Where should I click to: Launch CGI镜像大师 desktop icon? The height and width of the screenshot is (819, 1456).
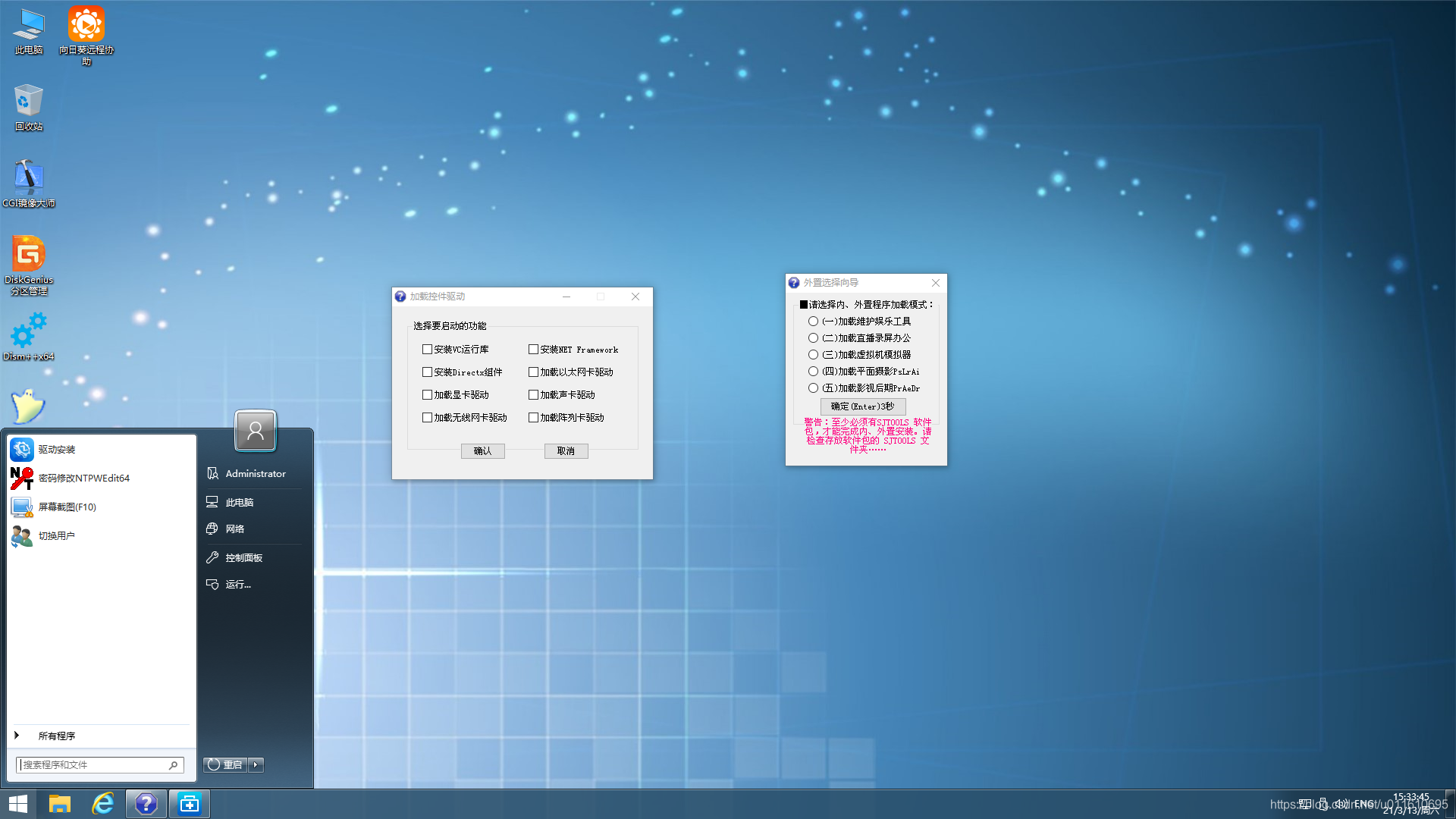click(x=28, y=176)
